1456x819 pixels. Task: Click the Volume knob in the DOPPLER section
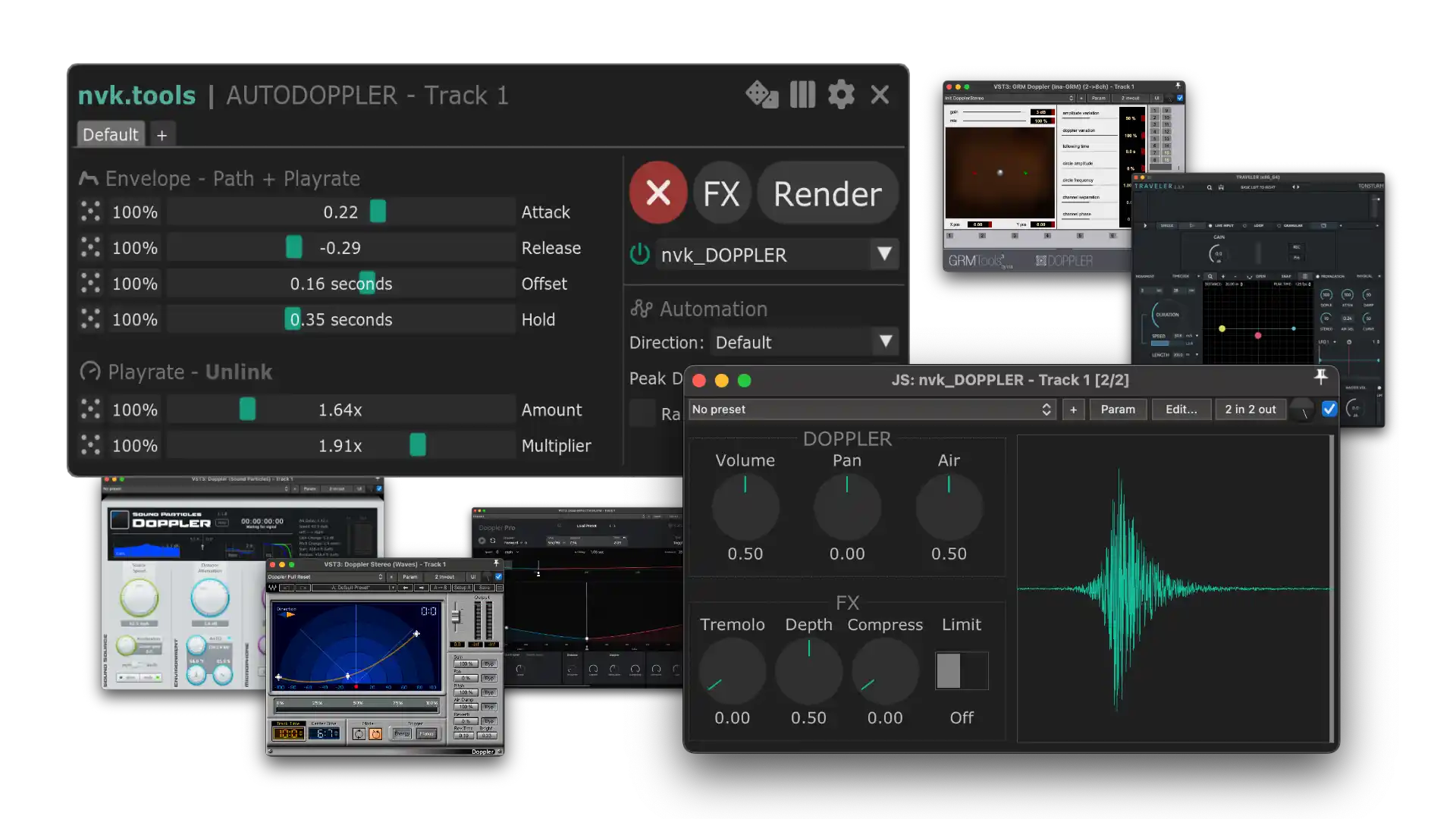(745, 507)
